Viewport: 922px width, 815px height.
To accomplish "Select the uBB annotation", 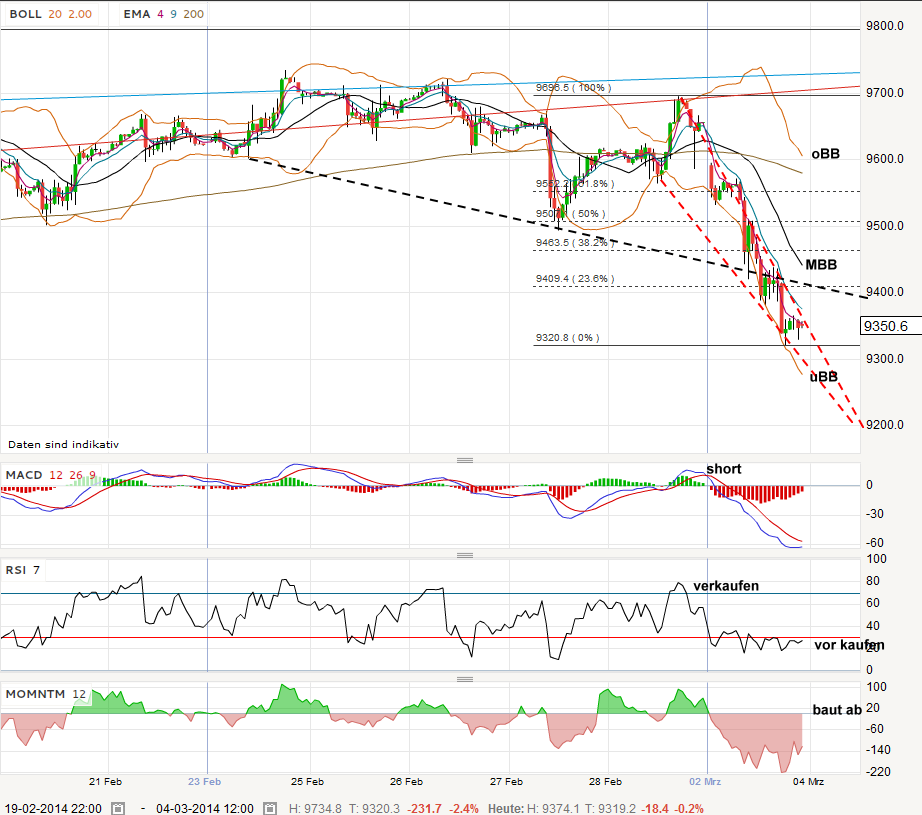I will 824,376.
